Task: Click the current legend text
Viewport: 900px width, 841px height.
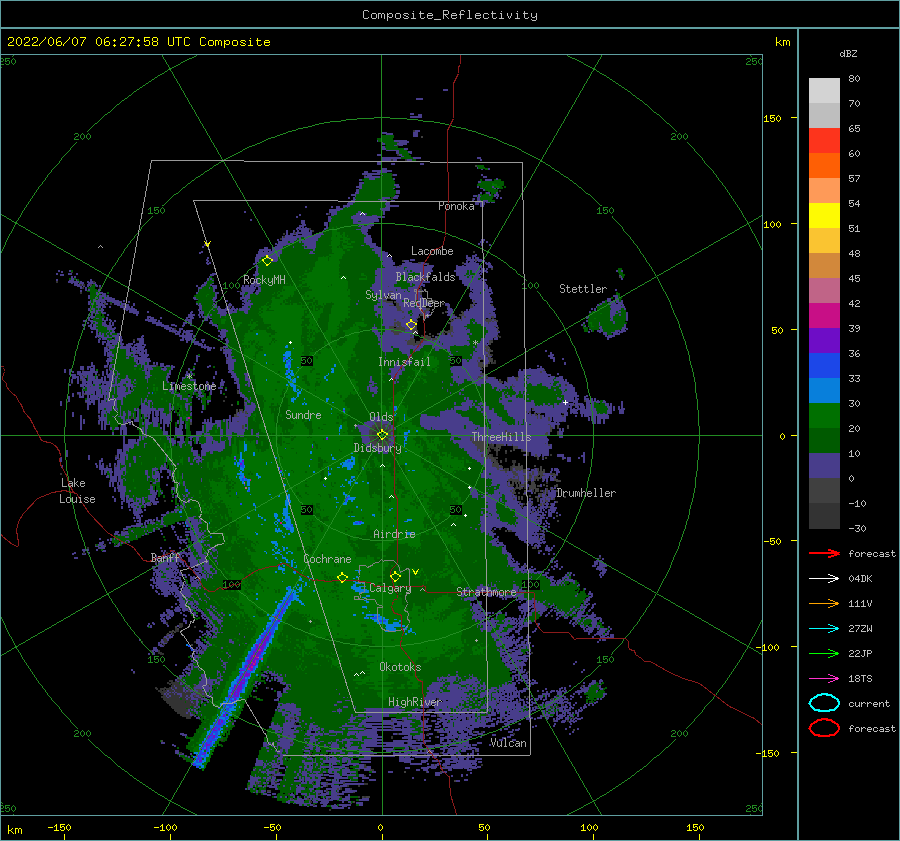Action: click(869, 704)
